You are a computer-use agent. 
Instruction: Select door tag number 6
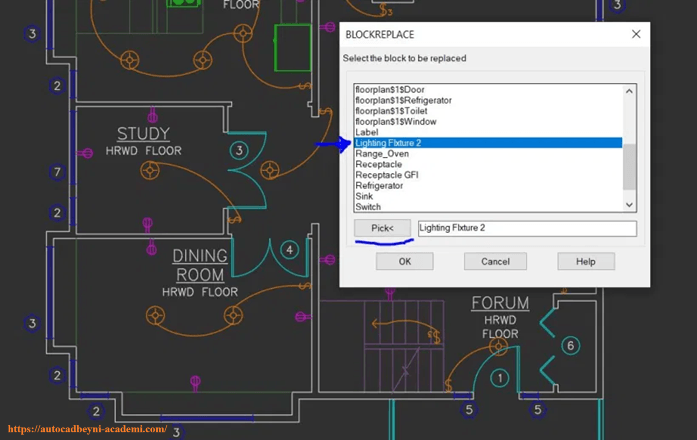[x=571, y=345]
